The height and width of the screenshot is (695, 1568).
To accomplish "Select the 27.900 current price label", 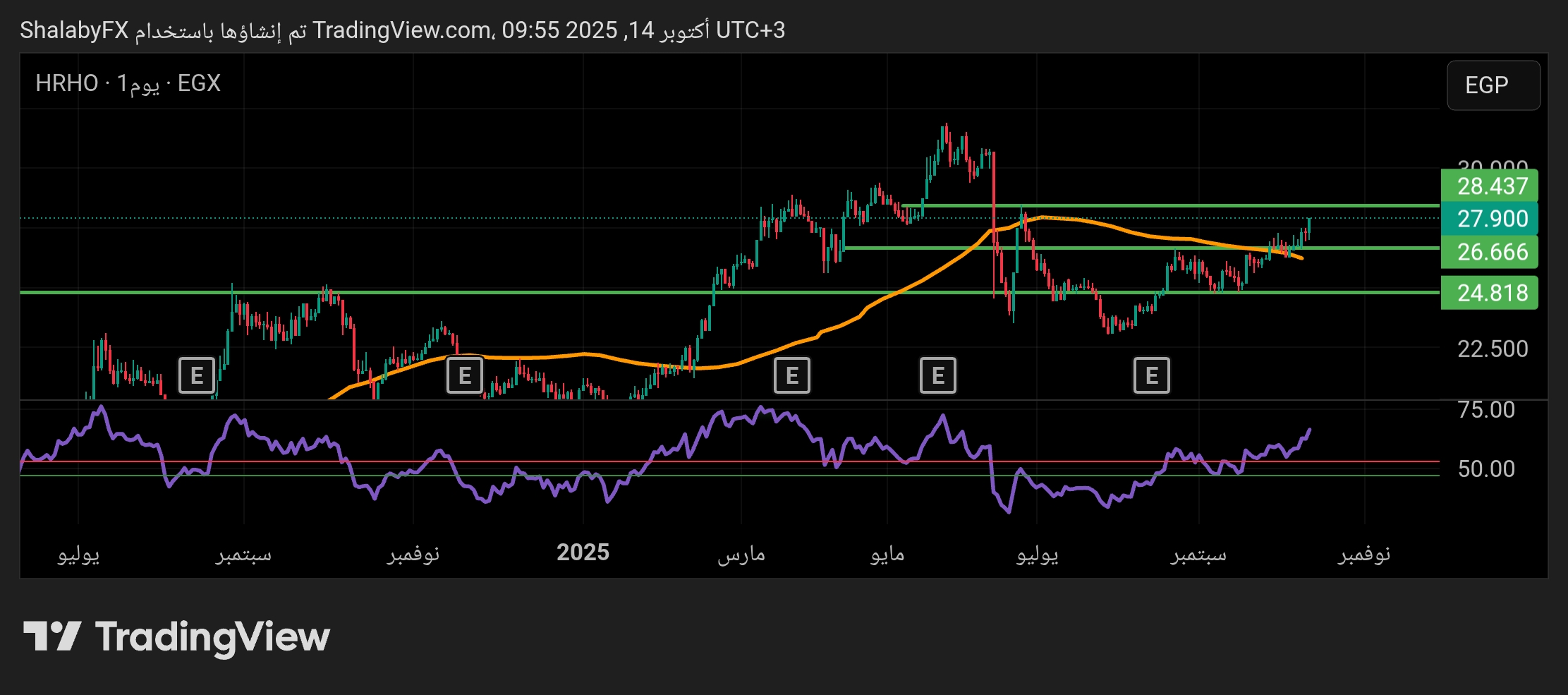I will (1491, 219).
